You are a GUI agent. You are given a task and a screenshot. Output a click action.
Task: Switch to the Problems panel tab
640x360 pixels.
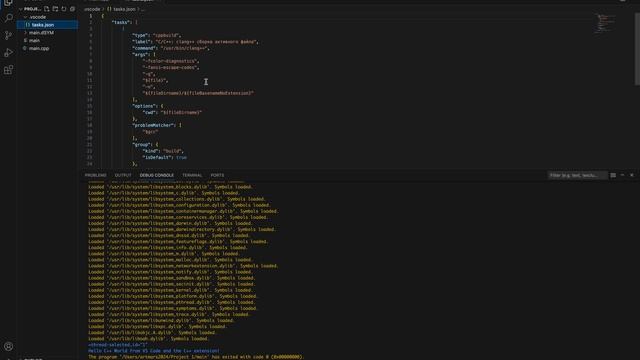96,175
